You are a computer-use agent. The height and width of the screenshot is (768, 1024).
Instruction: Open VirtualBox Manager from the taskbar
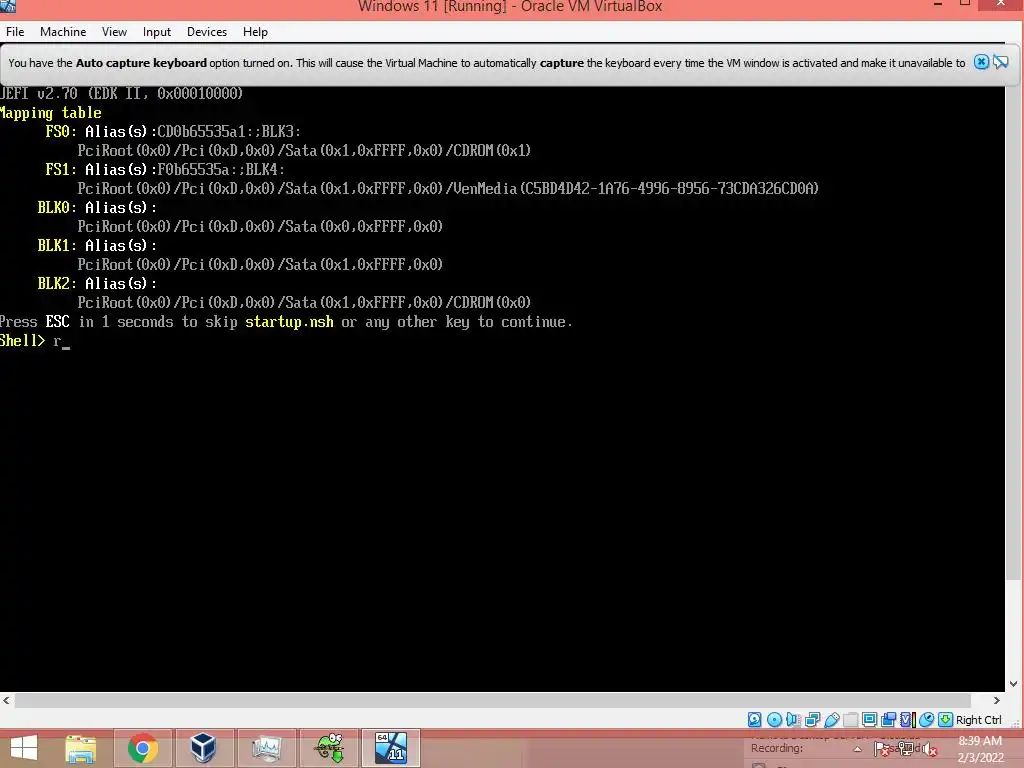pos(203,748)
